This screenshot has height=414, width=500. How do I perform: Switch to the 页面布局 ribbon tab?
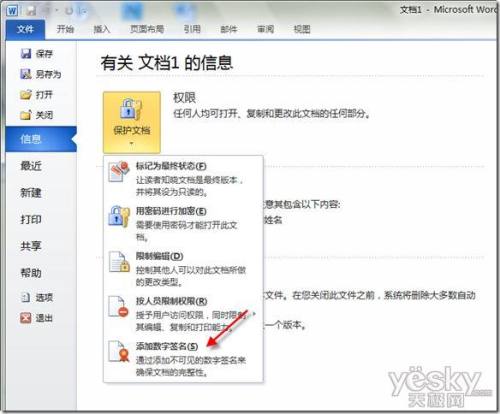pyautogui.click(x=147, y=29)
